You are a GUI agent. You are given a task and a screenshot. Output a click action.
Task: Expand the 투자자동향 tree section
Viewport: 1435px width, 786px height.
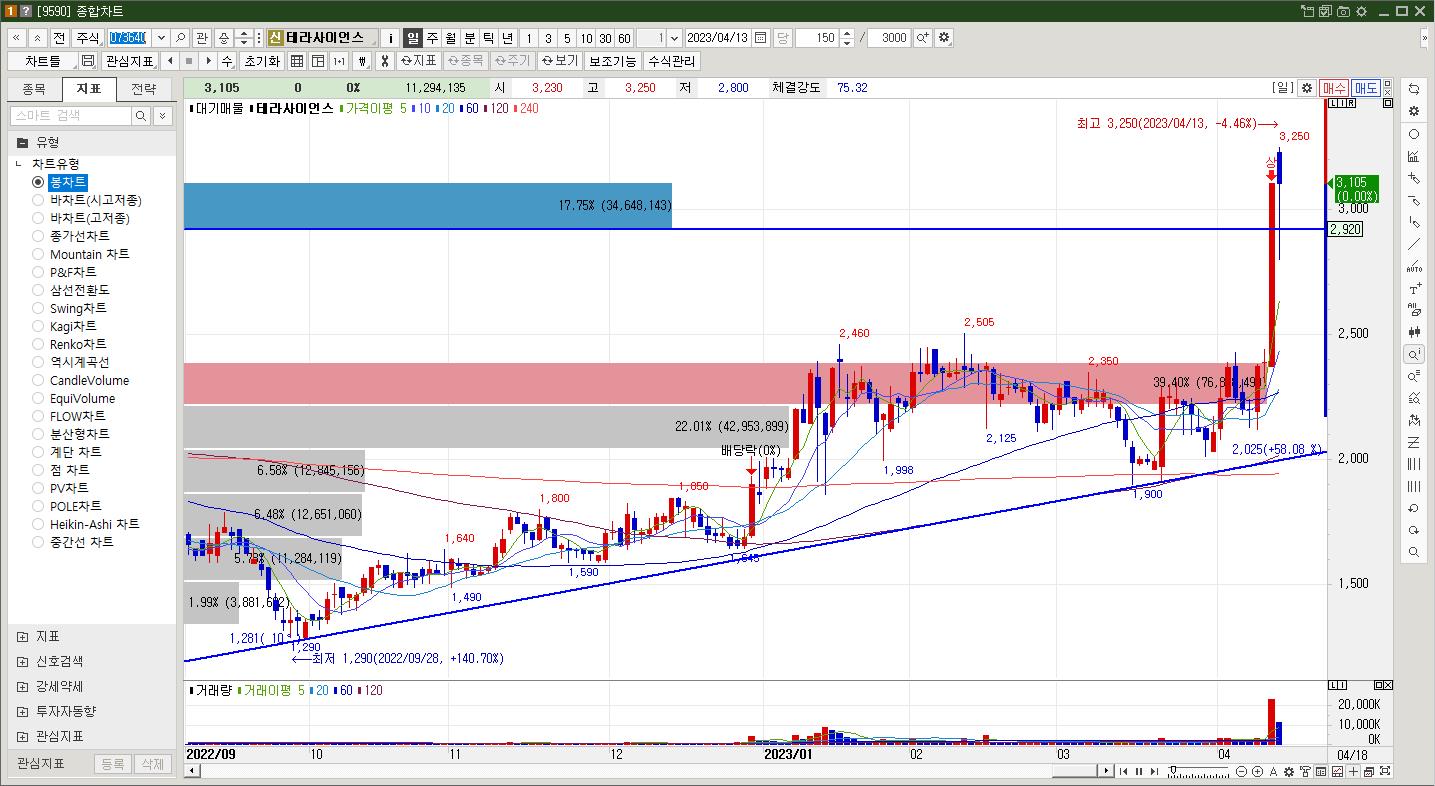pyautogui.click(x=23, y=711)
